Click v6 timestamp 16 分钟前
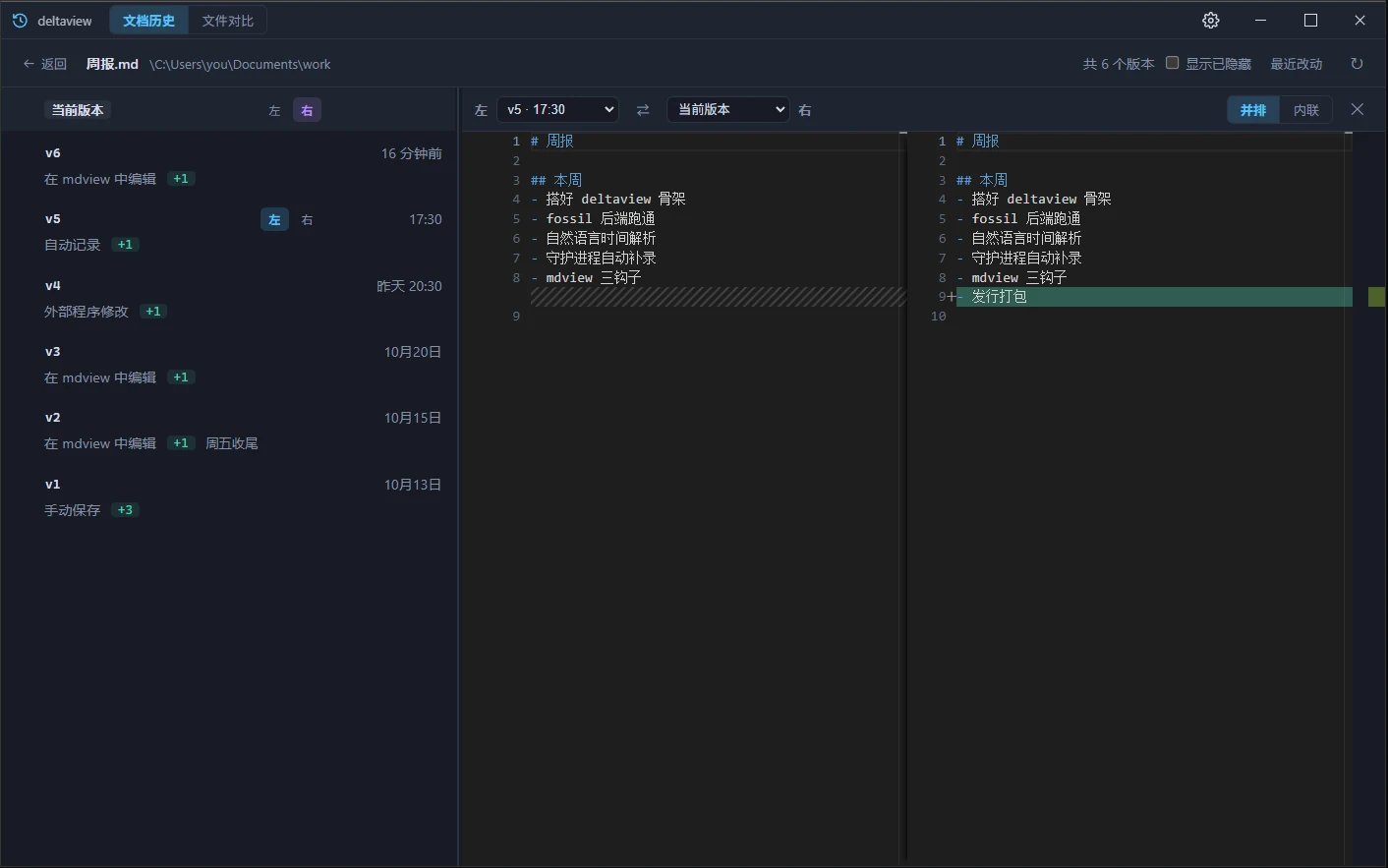The image size is (1388, 868). (x=412, y=153)
